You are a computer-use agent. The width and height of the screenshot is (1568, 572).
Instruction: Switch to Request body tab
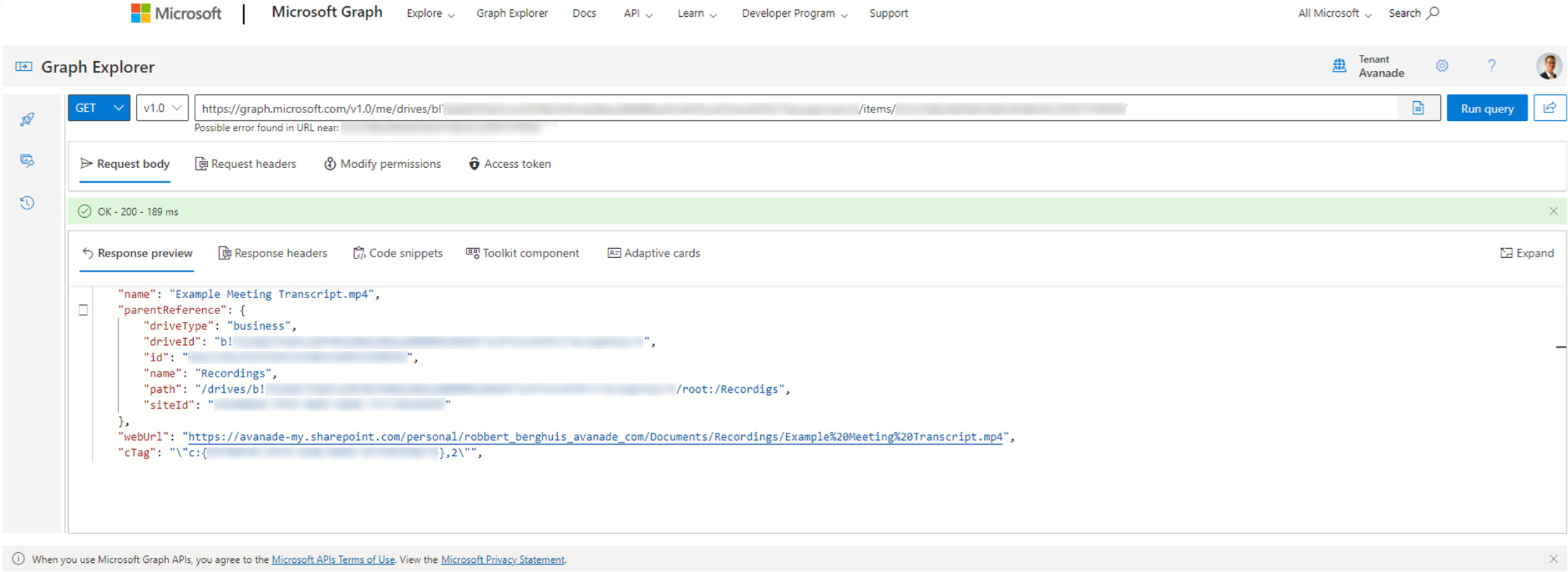[125, 164]
